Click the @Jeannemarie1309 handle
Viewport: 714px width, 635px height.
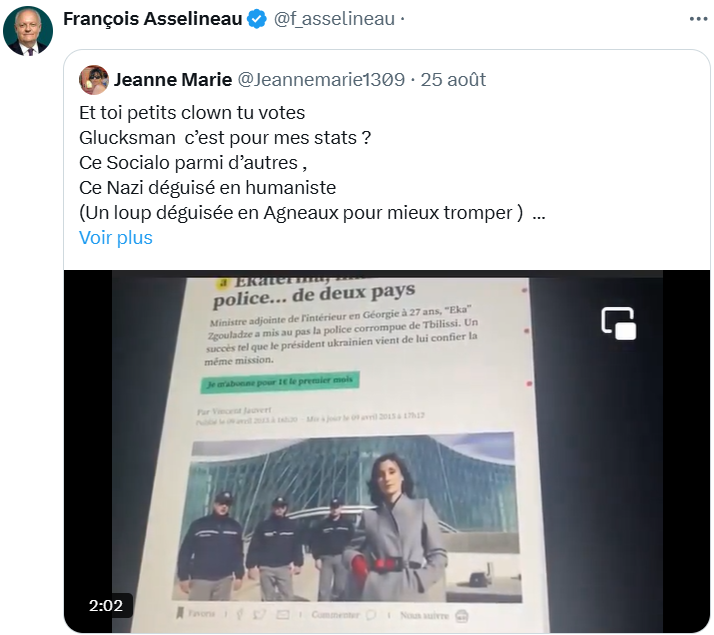click(x=321, y=80)
